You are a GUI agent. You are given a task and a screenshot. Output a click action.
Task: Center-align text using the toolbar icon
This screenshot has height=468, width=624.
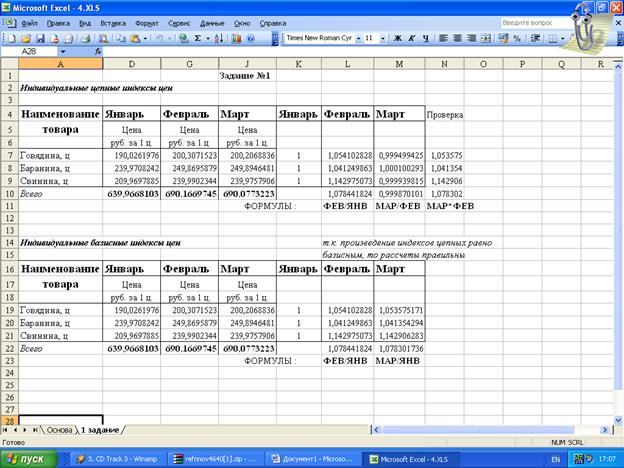pyautogui.click(x=458, y=38)
